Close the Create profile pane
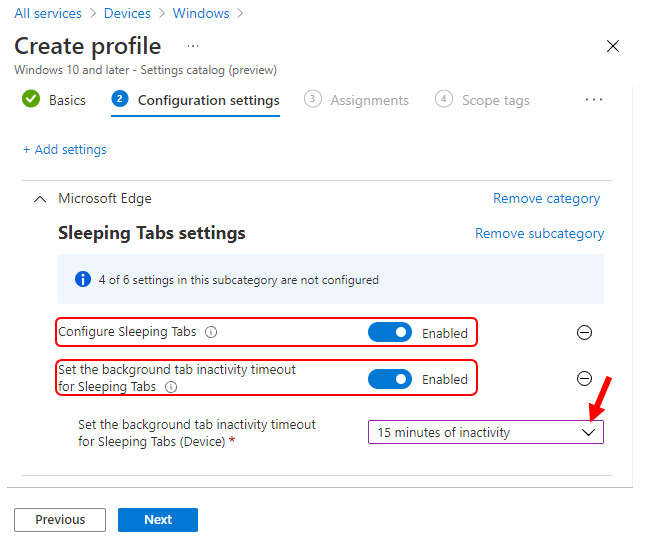The image size is (651, 543). coord(613,46)
